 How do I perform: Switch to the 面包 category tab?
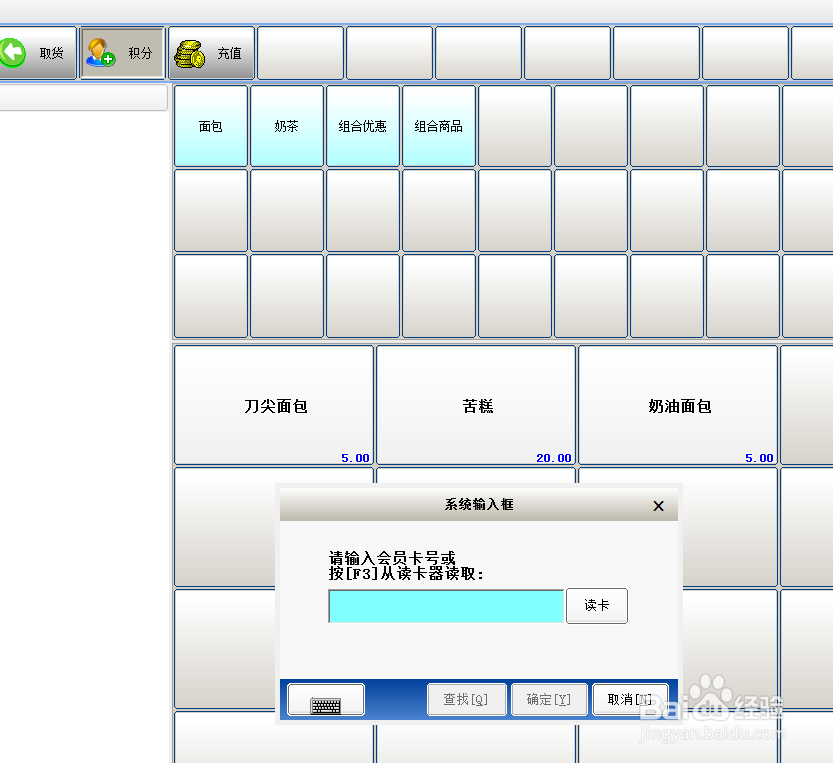click(x=210, y=126)
